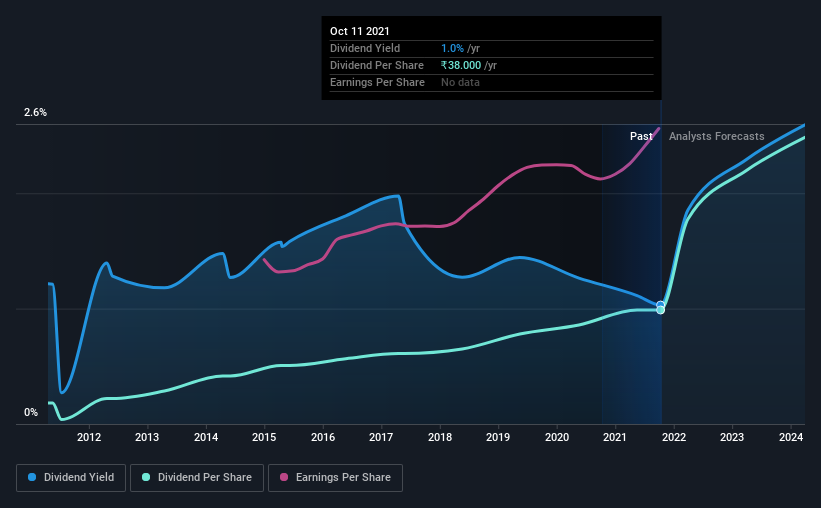Toggle the Dividend Yield legend button
The height and width of the screenshot is (508, 821).
click(x=71, y=478)
